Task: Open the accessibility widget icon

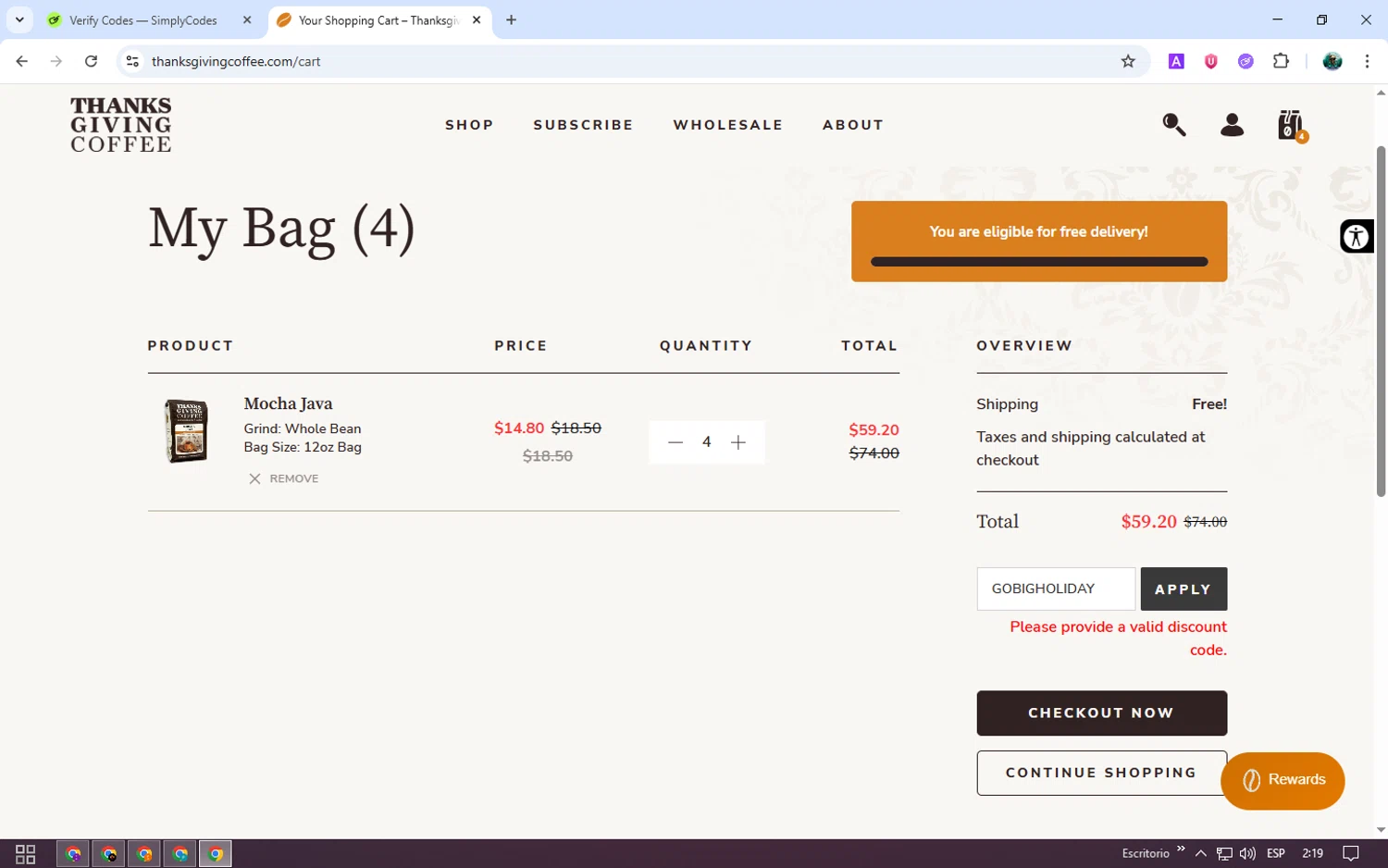Action: tap(1357, 237)
